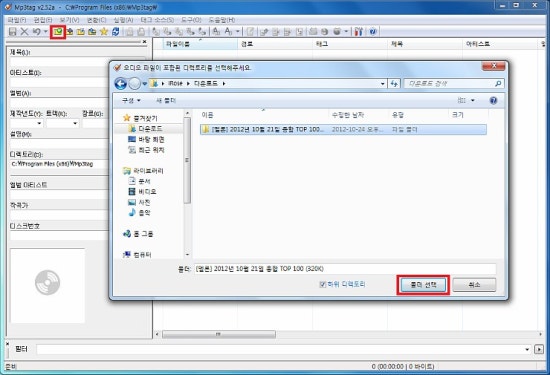Click the Favorites star icon in toolbar

click(104, 32)
